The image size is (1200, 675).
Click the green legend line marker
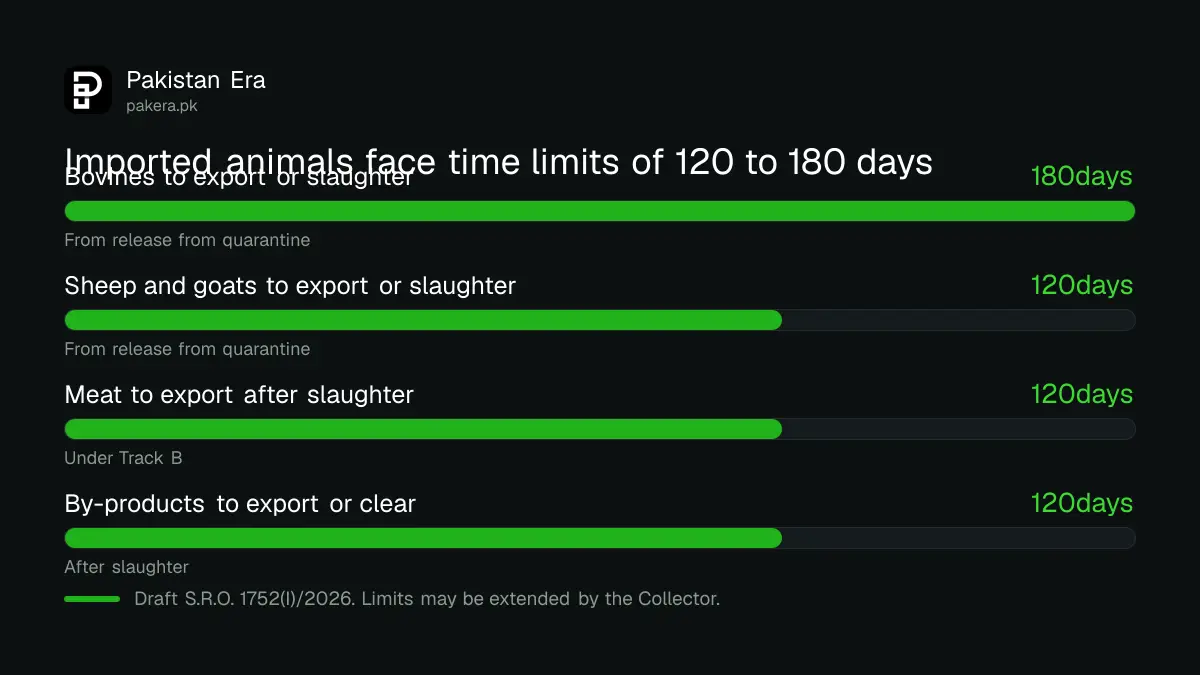[92, 599]
